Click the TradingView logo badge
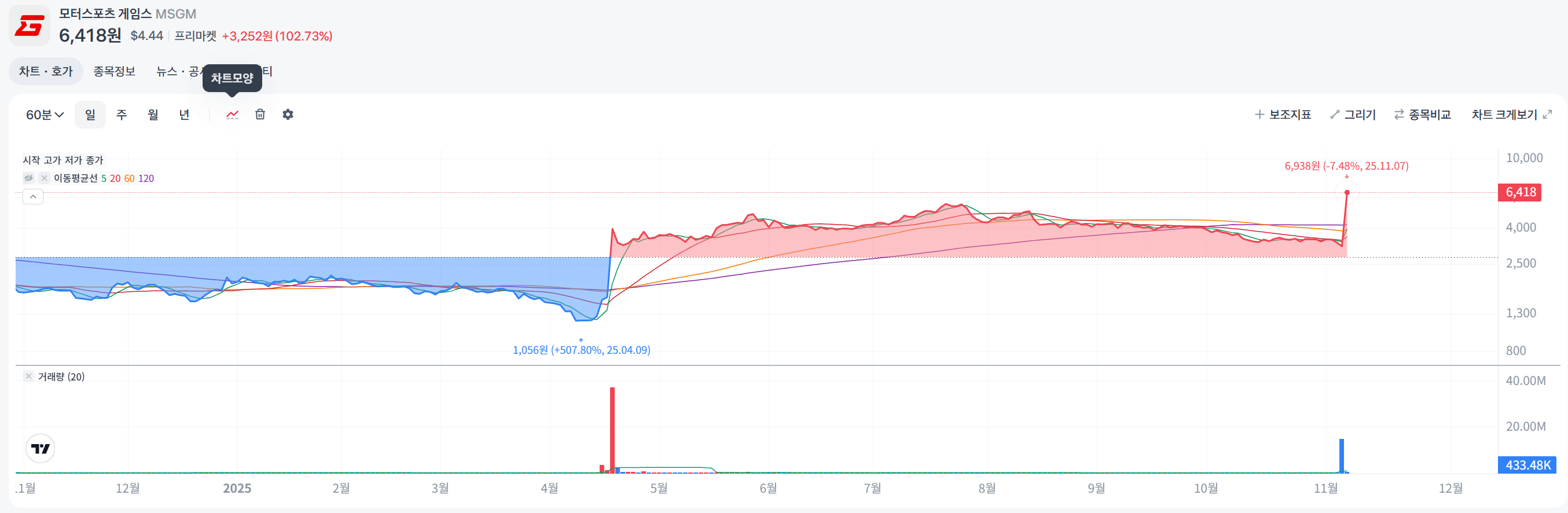The width and height of the screenshot is (1568, 513). coord(41,449)
